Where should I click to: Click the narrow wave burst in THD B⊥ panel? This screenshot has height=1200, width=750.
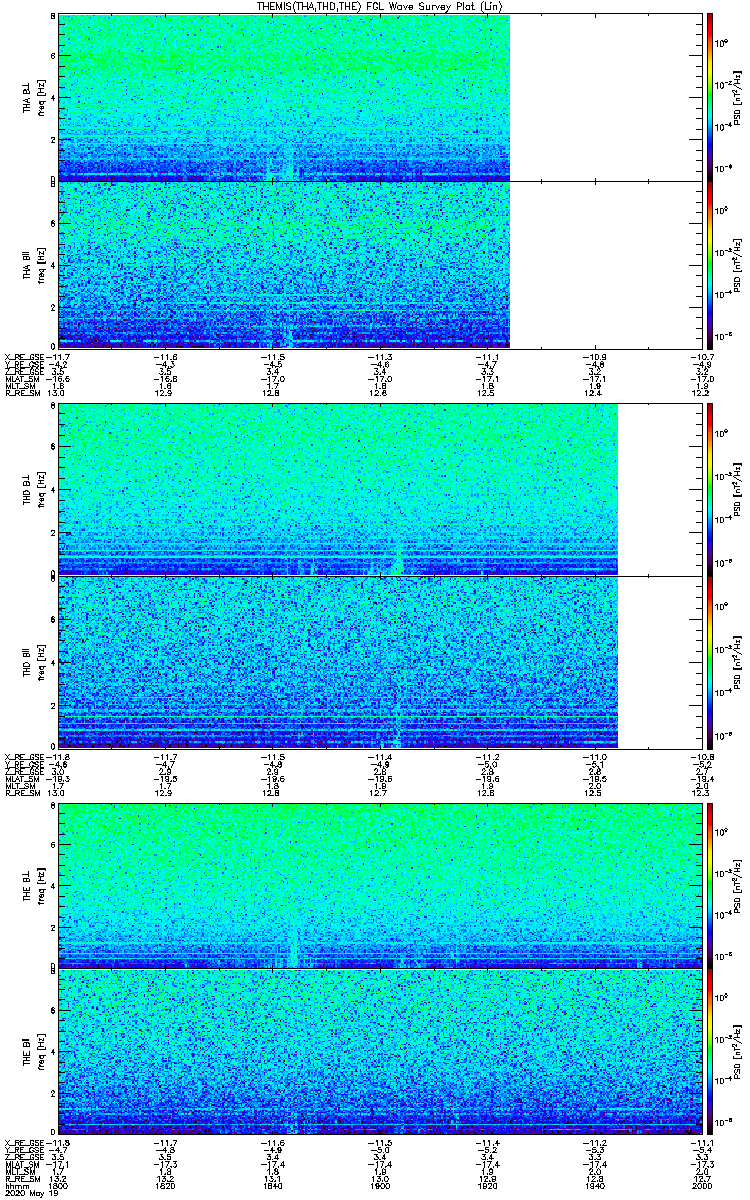[x=398, y=560]
